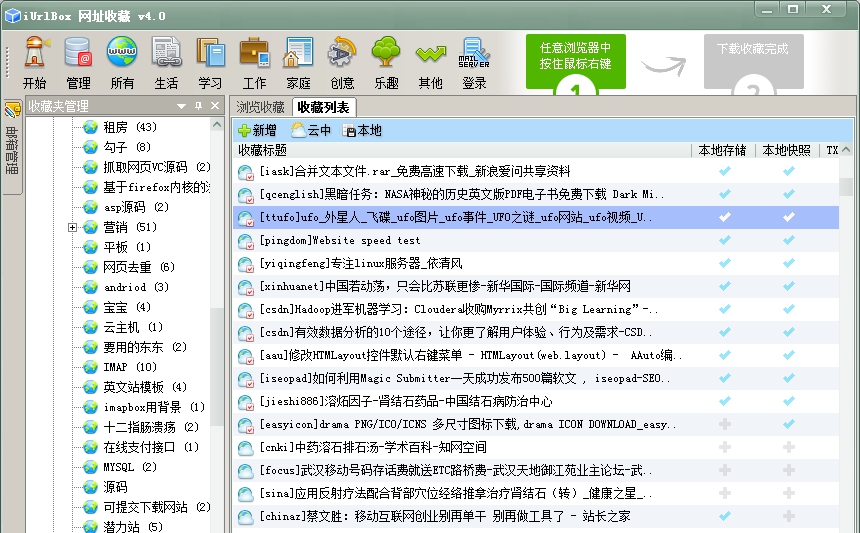
Task: Click the [qcenglish] row bookmark icon
Action: (245, 195)
